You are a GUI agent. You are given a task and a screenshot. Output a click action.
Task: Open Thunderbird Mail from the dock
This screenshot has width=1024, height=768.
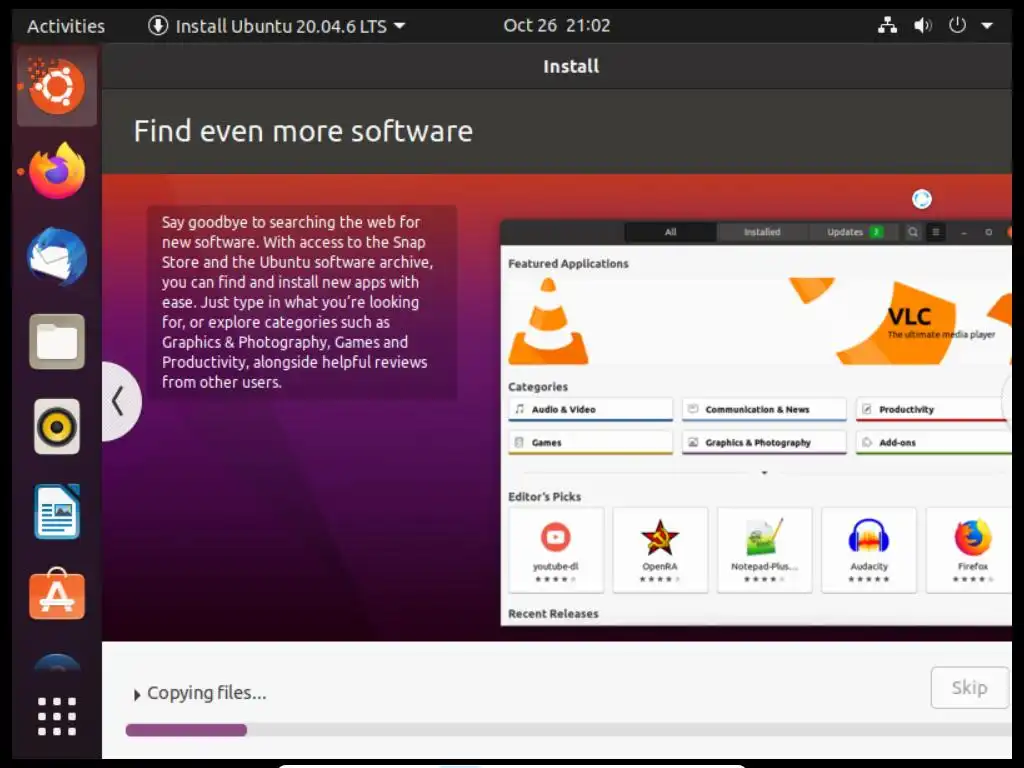(x=57, y=257)
